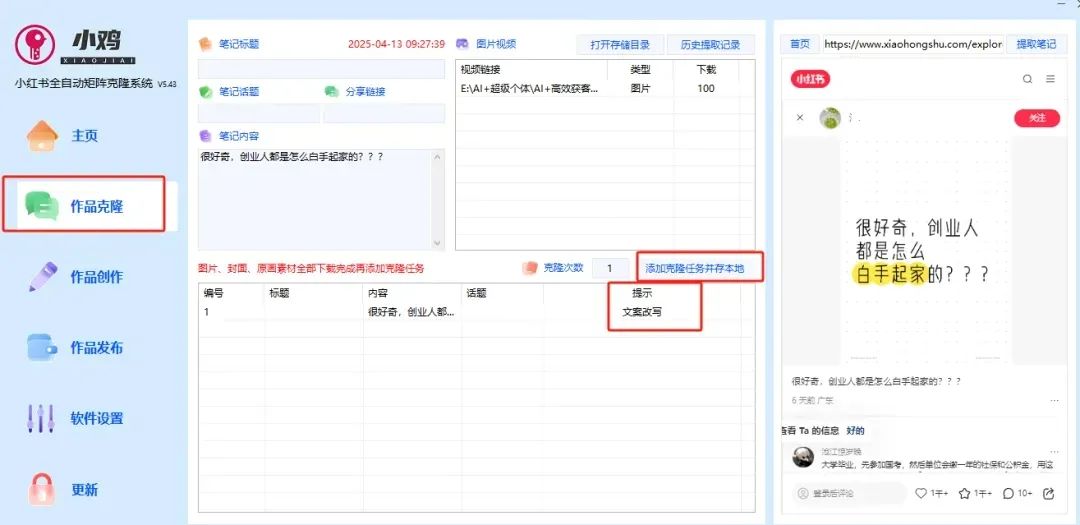This screenshot has width=1080, height=525.
Task: Open the 作品创作 section
Action: (x=96, y=276)
